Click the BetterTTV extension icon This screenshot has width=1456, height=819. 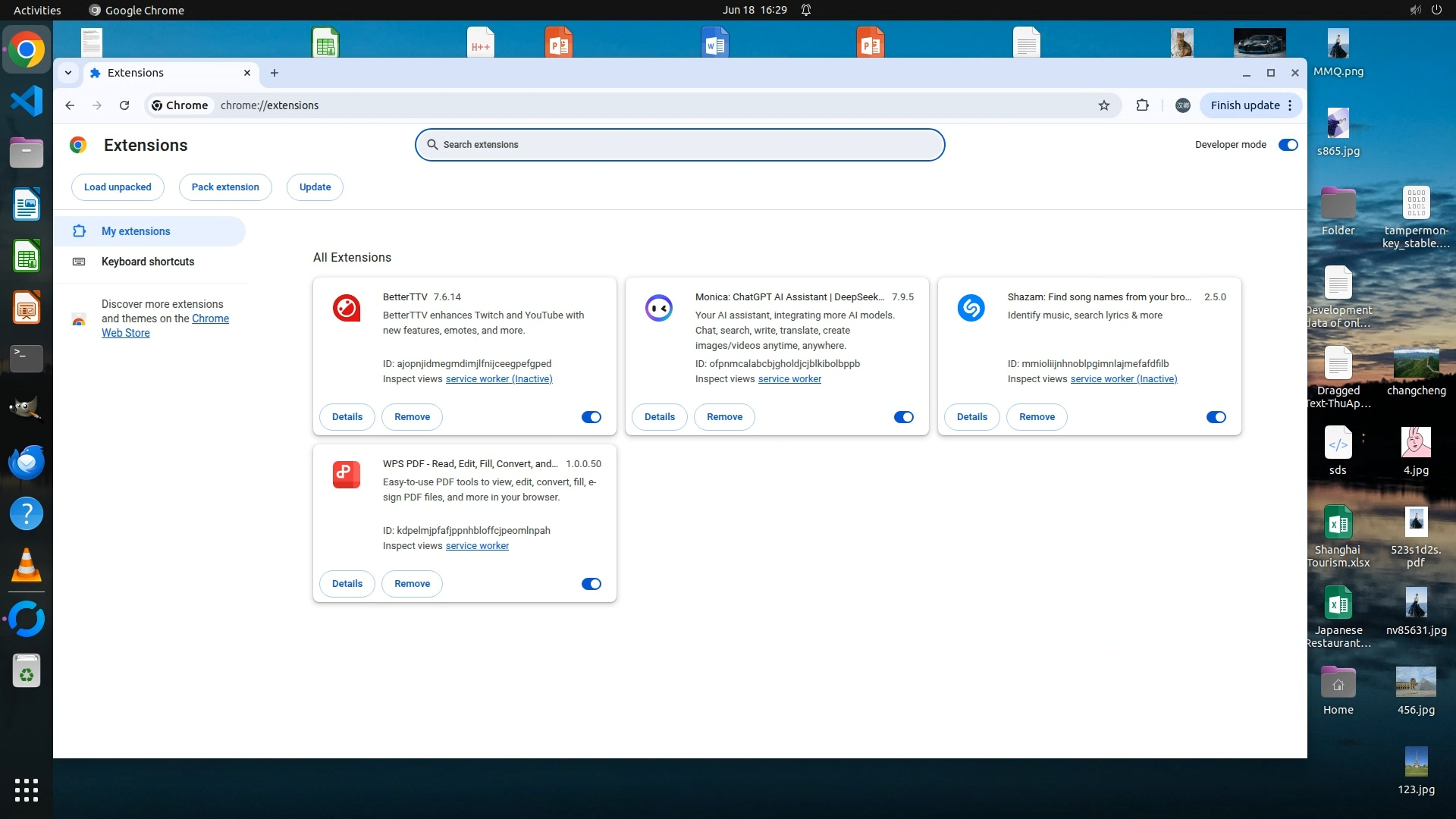(347, 308)
